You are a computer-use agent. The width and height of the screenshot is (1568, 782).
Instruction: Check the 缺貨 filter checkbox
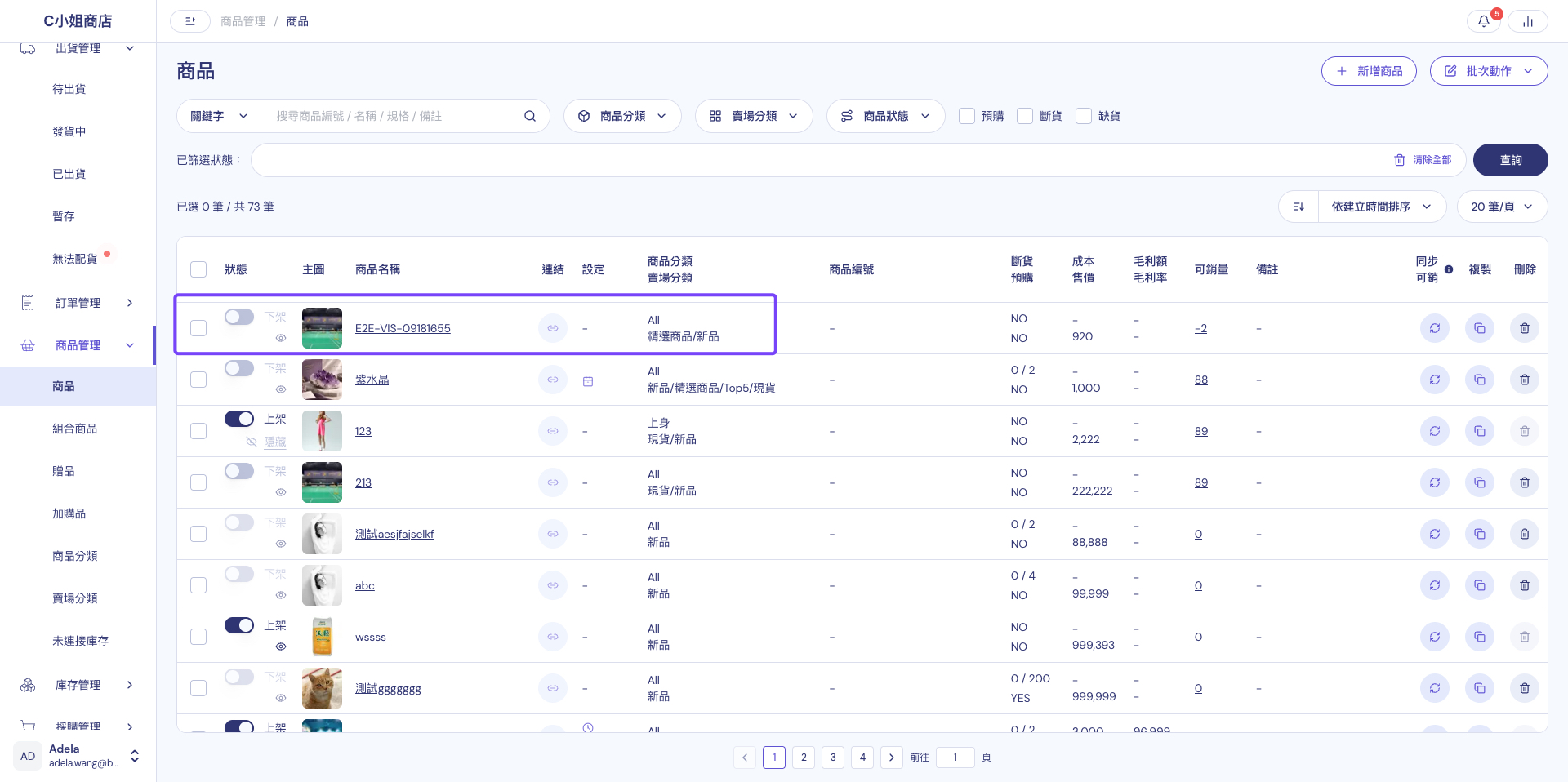tap(1084, 116)
